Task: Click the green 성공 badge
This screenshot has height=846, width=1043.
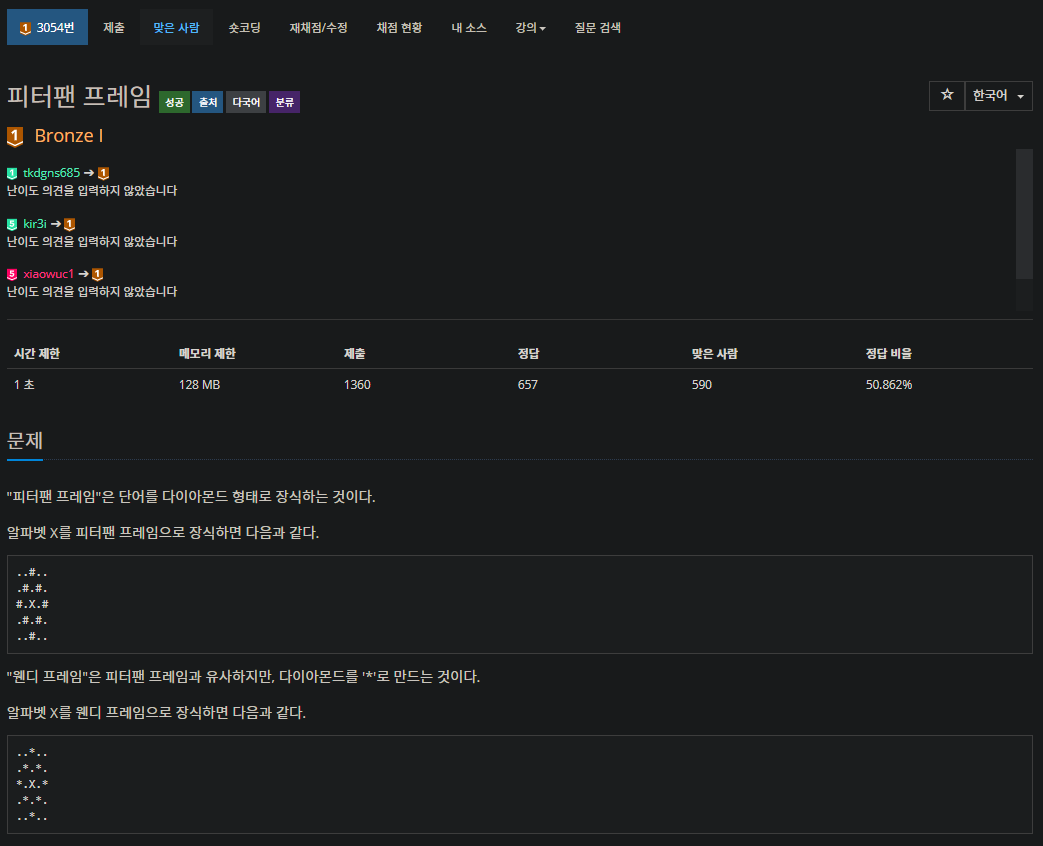Action: [x=174, y=102]
